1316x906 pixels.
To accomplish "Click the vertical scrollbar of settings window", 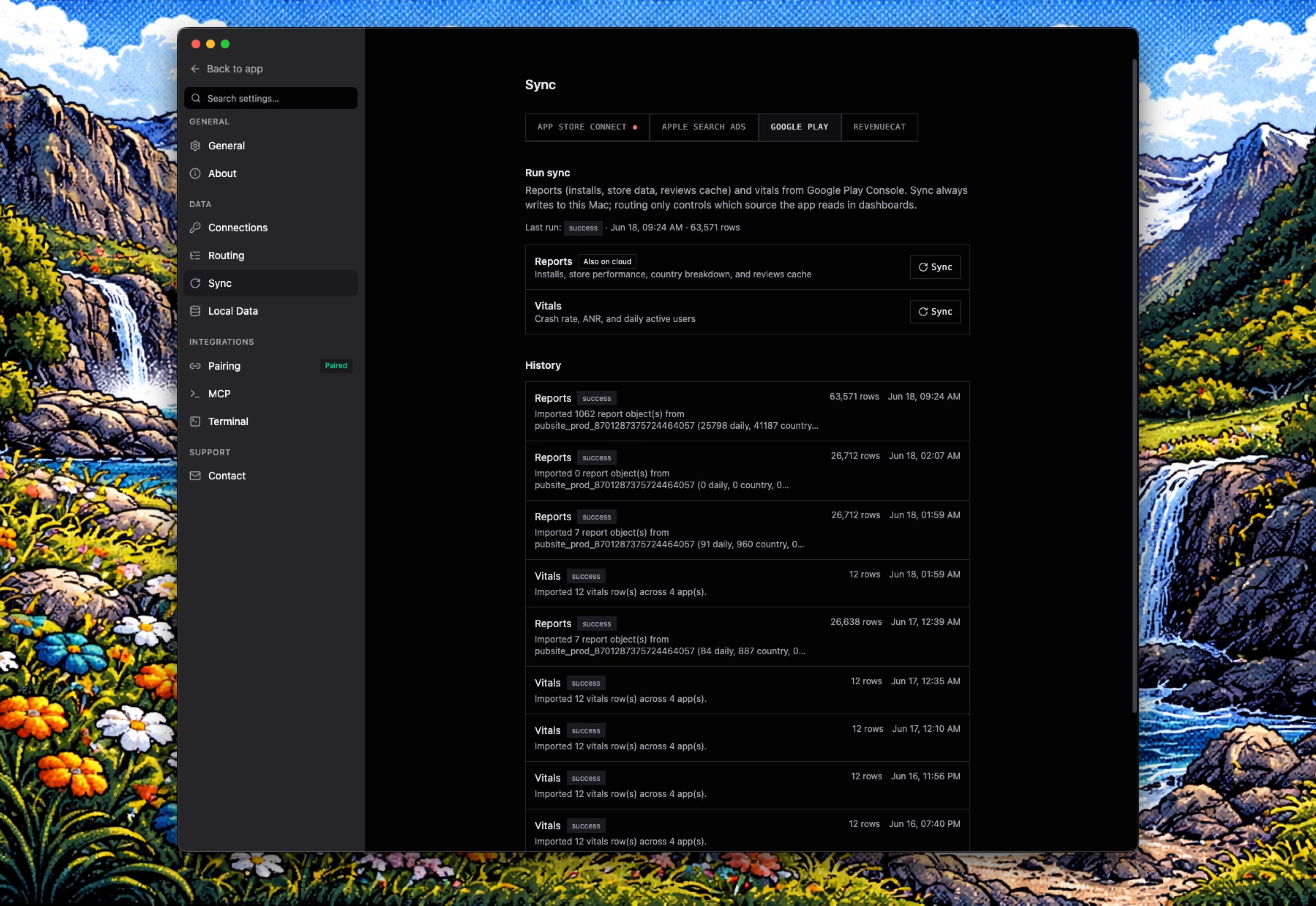I will pyautogui.click(x=1135, y=386).
